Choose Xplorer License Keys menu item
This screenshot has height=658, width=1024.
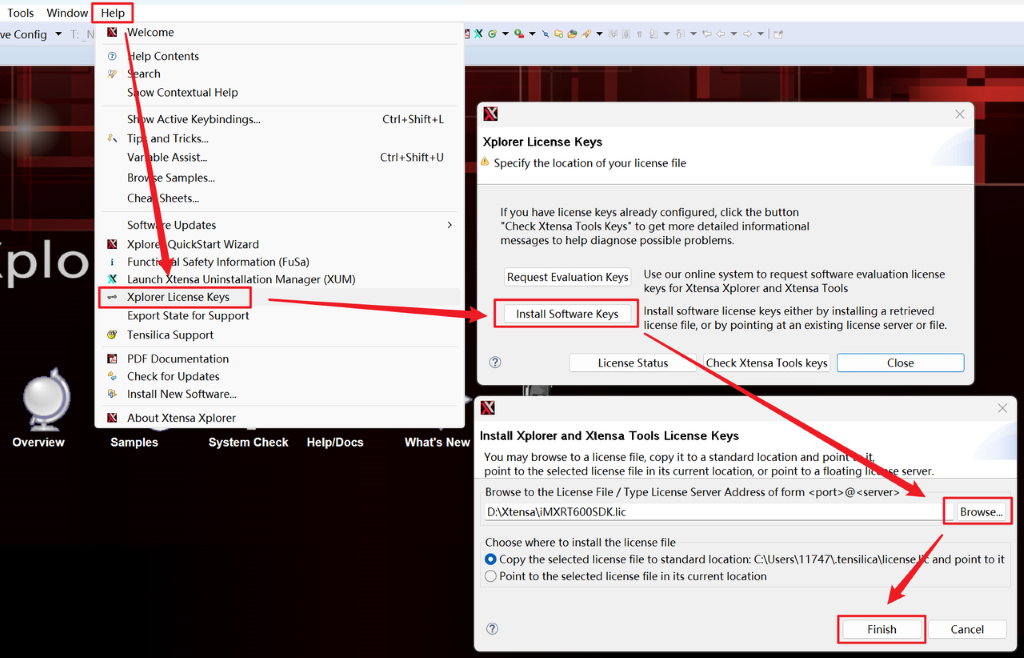178,297
